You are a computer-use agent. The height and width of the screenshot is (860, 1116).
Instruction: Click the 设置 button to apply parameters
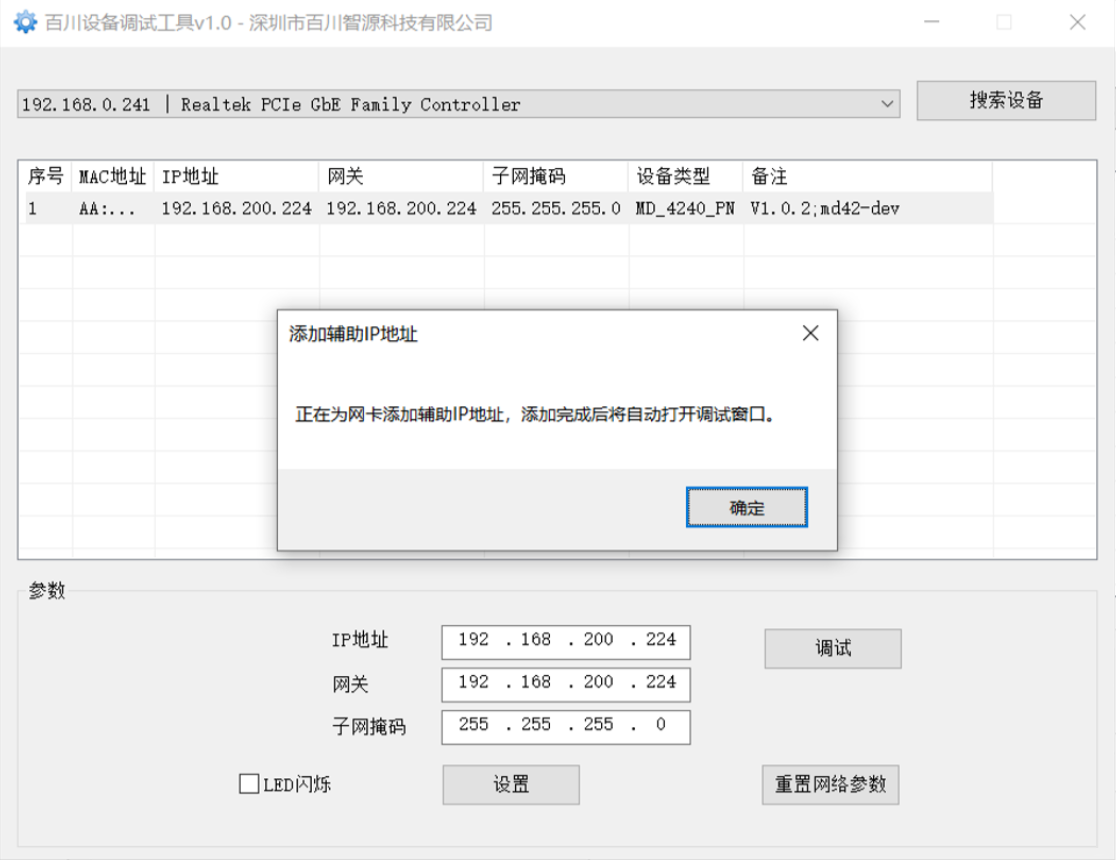pyautogui.click(x=510, y=784)
